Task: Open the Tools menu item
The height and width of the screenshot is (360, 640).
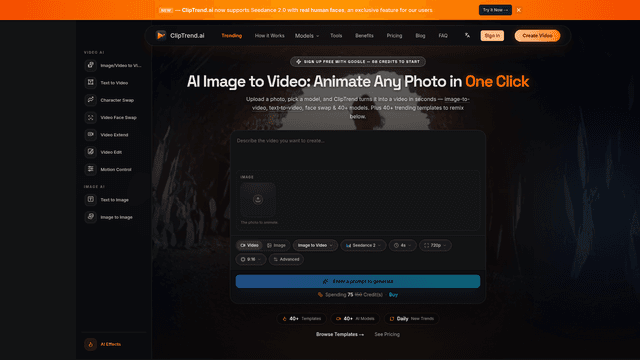Action: coord(336,36)
